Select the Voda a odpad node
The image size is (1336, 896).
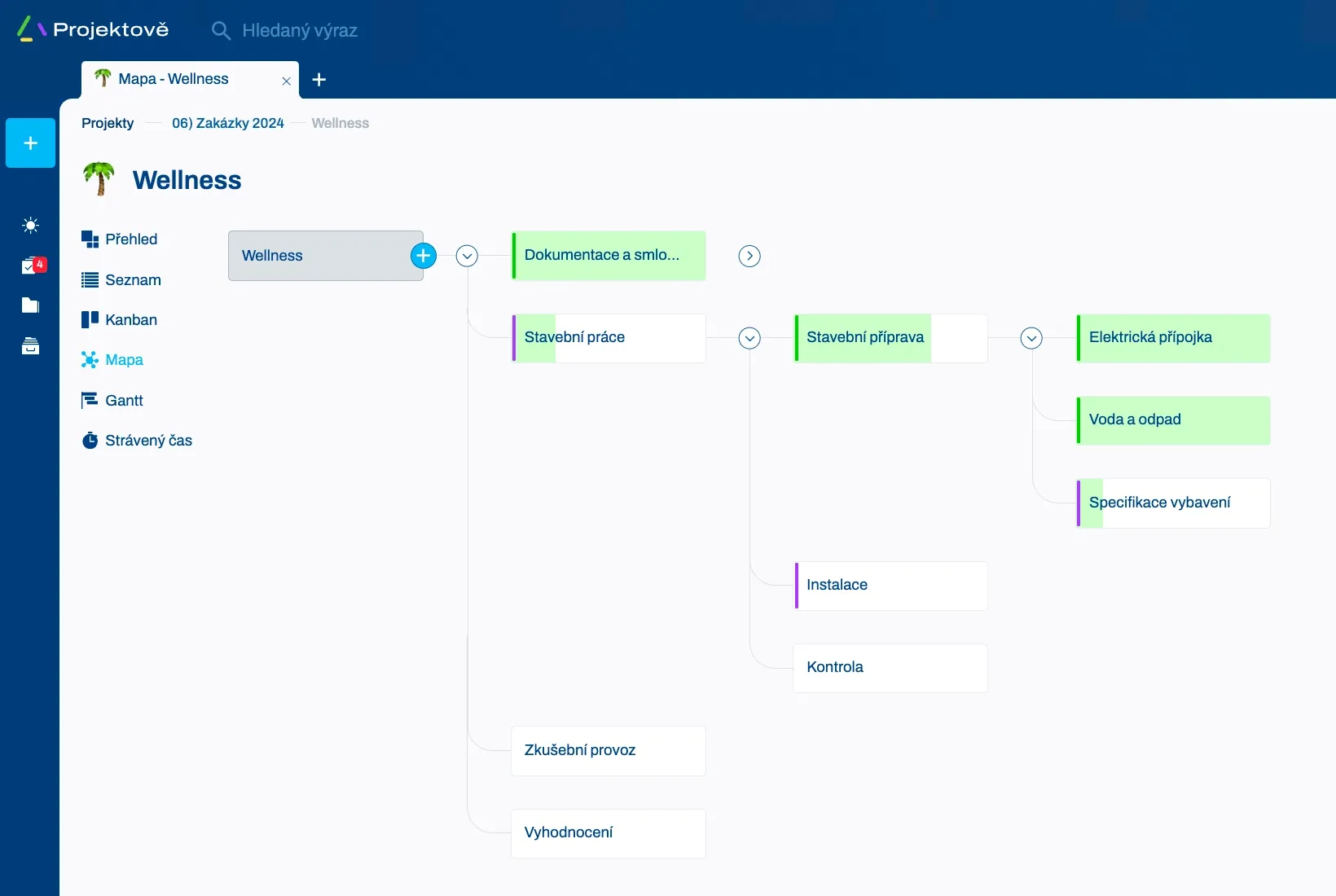click(x=1173, y=420)
